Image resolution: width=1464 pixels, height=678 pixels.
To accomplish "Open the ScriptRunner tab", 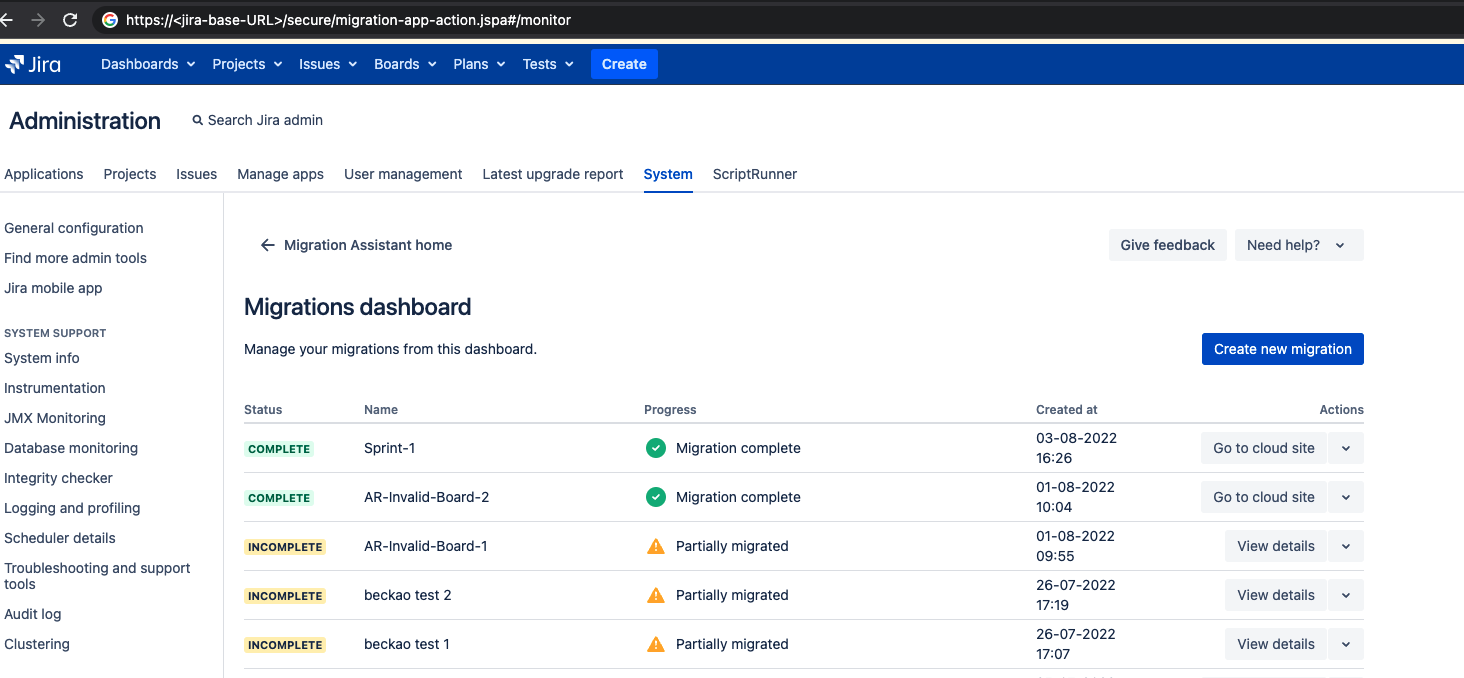I will tap(755, 174).
